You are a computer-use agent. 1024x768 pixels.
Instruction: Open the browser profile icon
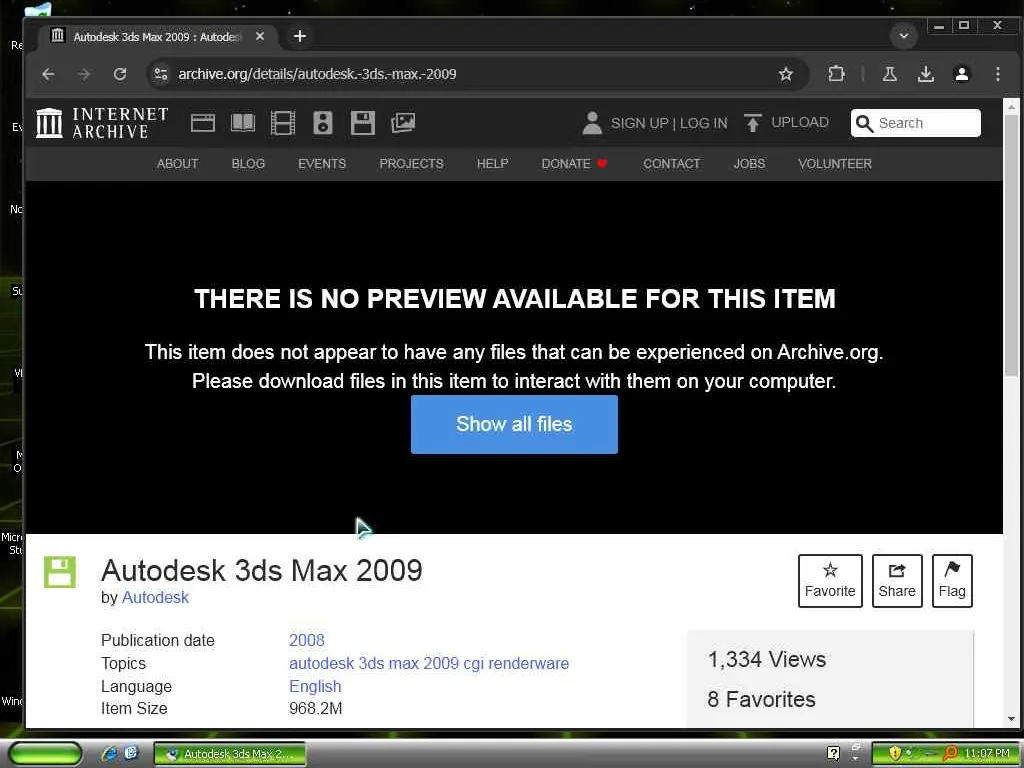(x=961, y=74)
